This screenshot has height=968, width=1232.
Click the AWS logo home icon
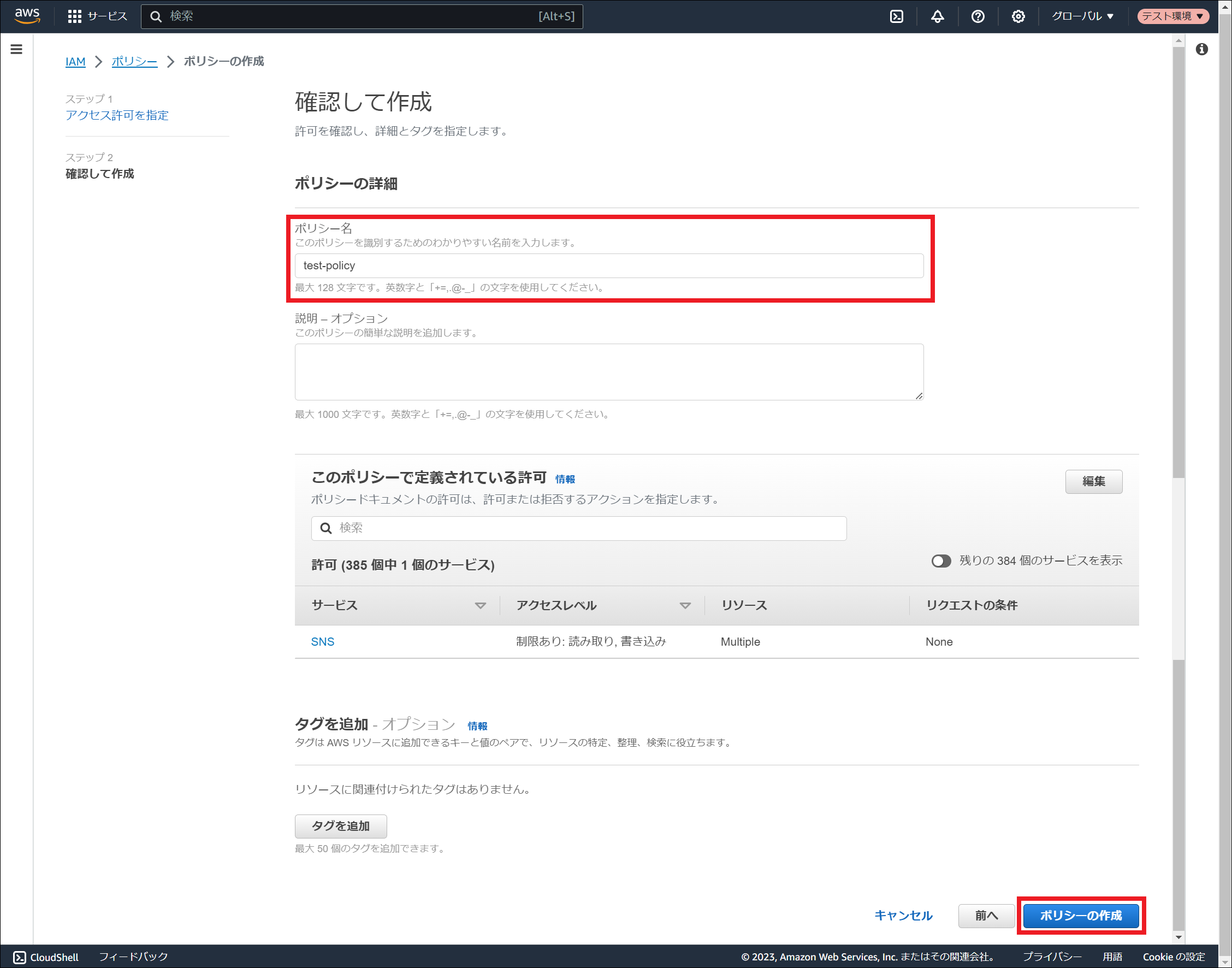pyautogui.click(x=27, y=16)
